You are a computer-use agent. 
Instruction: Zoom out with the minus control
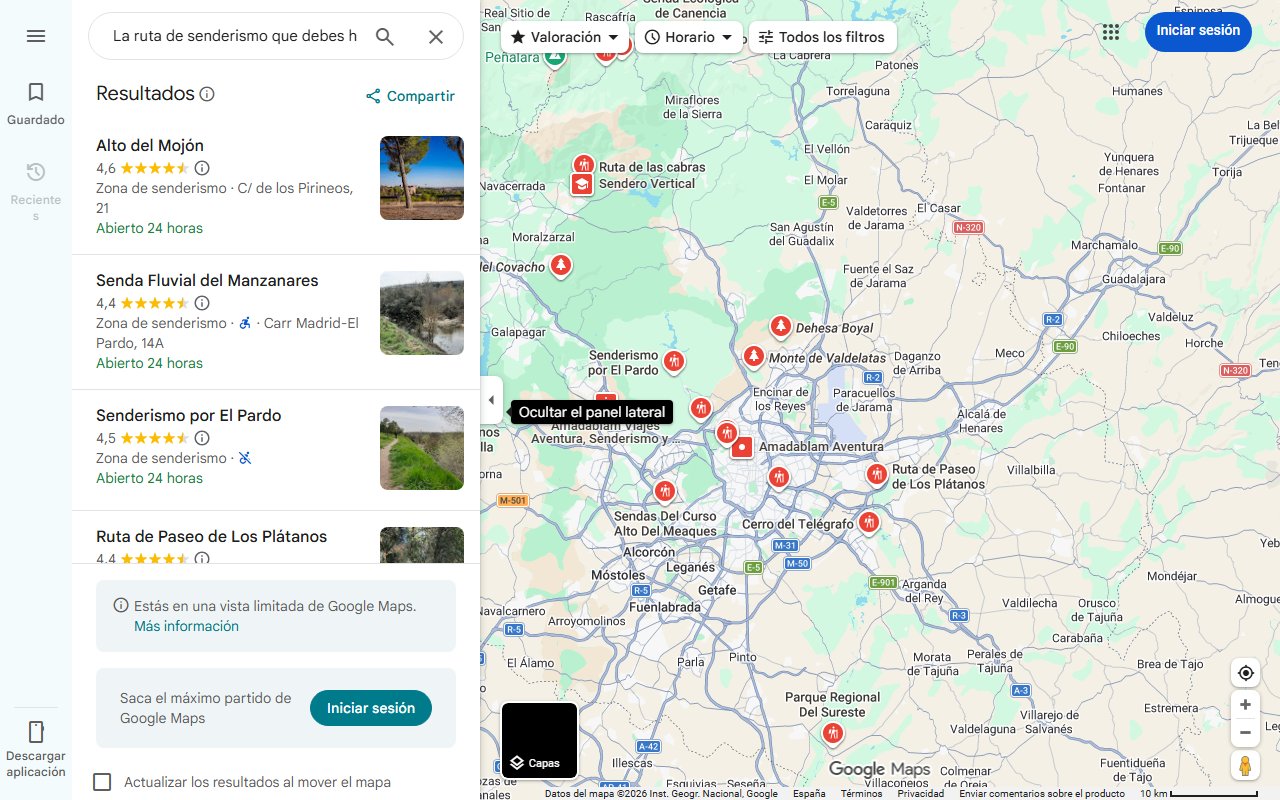tap(1245, 732)
